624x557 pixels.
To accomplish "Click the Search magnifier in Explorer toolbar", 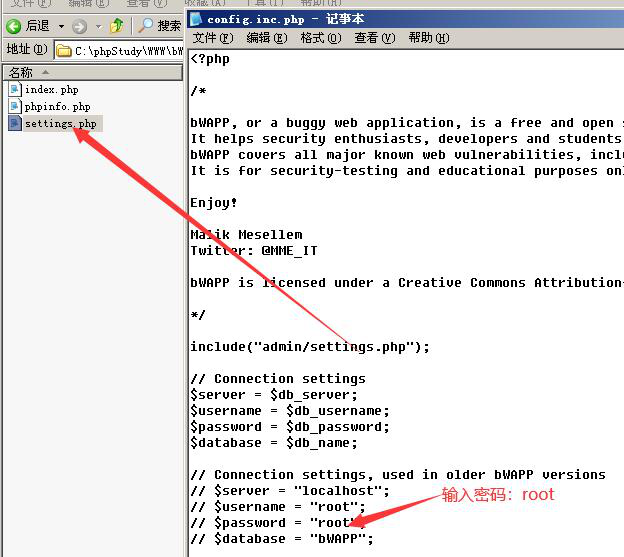I will click(x=146, y=26).
